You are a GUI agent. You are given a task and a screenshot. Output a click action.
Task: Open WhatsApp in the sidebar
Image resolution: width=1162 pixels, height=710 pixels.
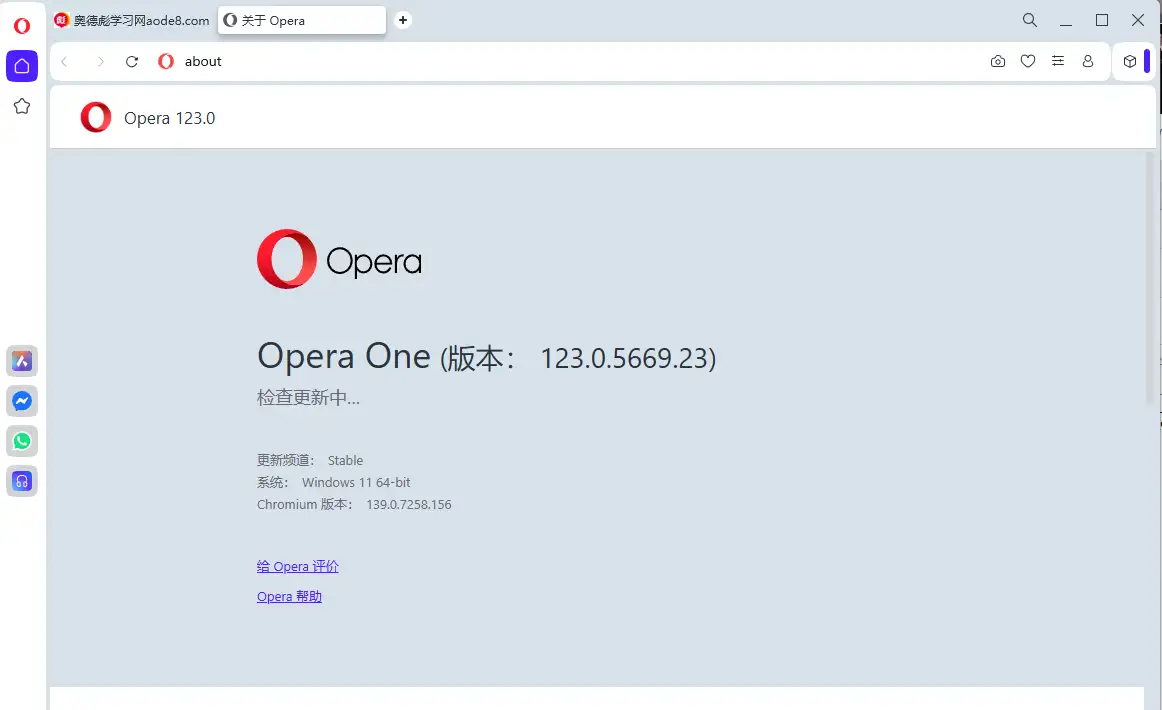tap(22, 441)
